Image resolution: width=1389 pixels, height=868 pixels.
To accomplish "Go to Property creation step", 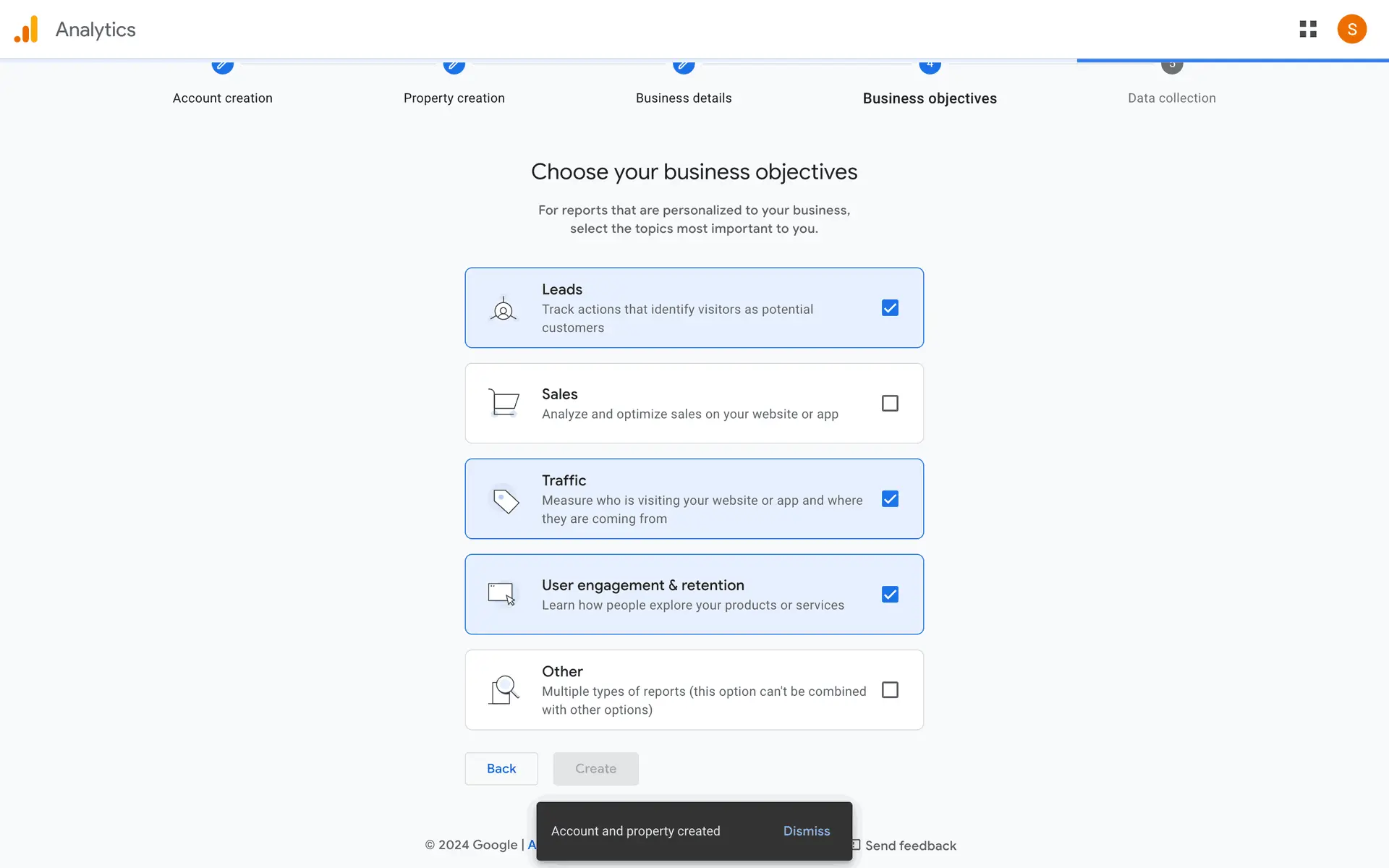I will pos(454,98).
